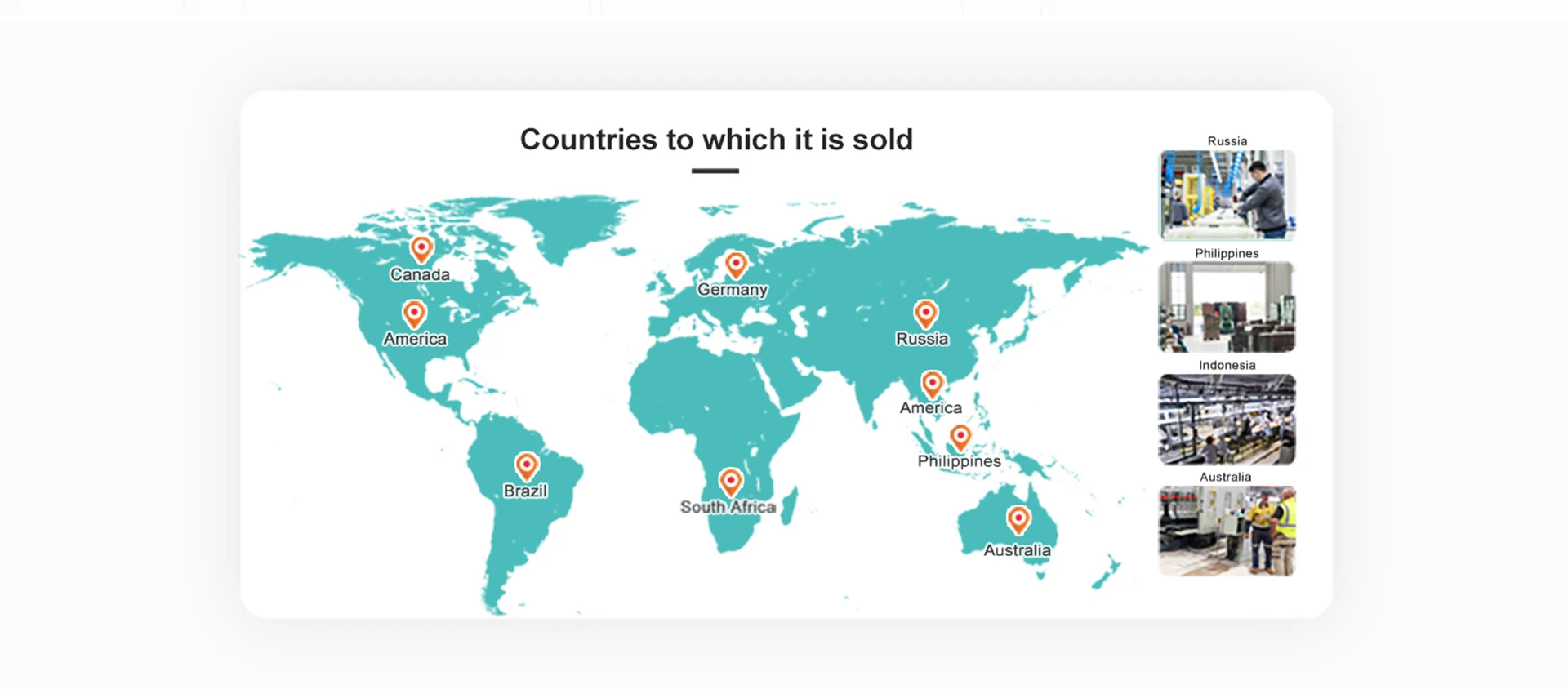Click the Germany location pin
This screenshot has width=1568, height=698.
(736, 265)
